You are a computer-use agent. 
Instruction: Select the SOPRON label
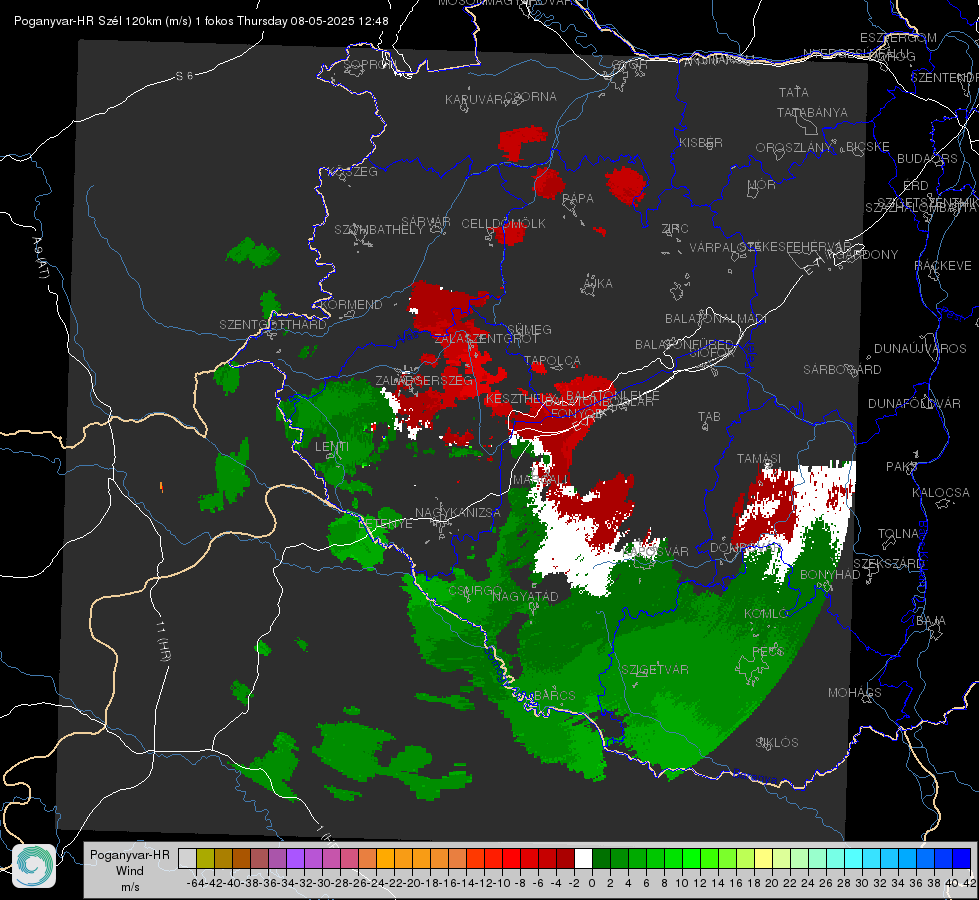(x=368, y=64)
